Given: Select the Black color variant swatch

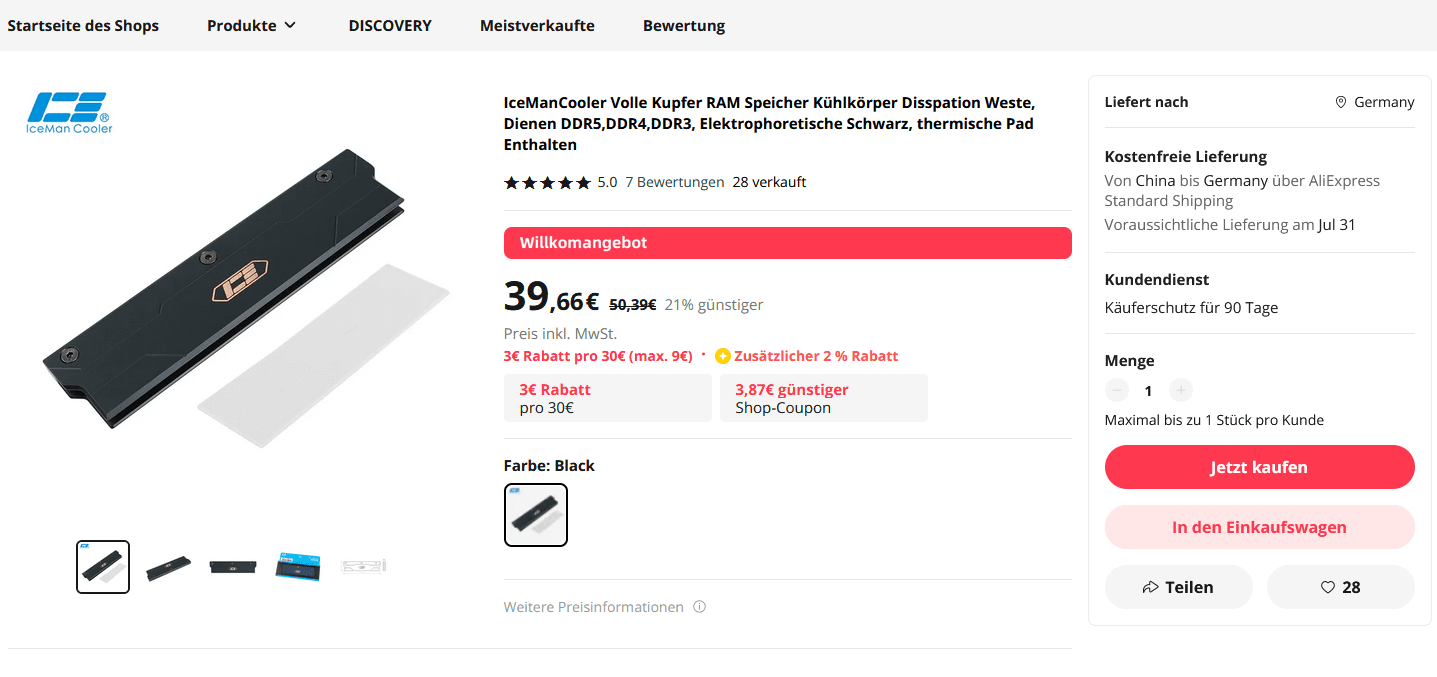Looking at the screenshot, I should [x=536, y=515].
